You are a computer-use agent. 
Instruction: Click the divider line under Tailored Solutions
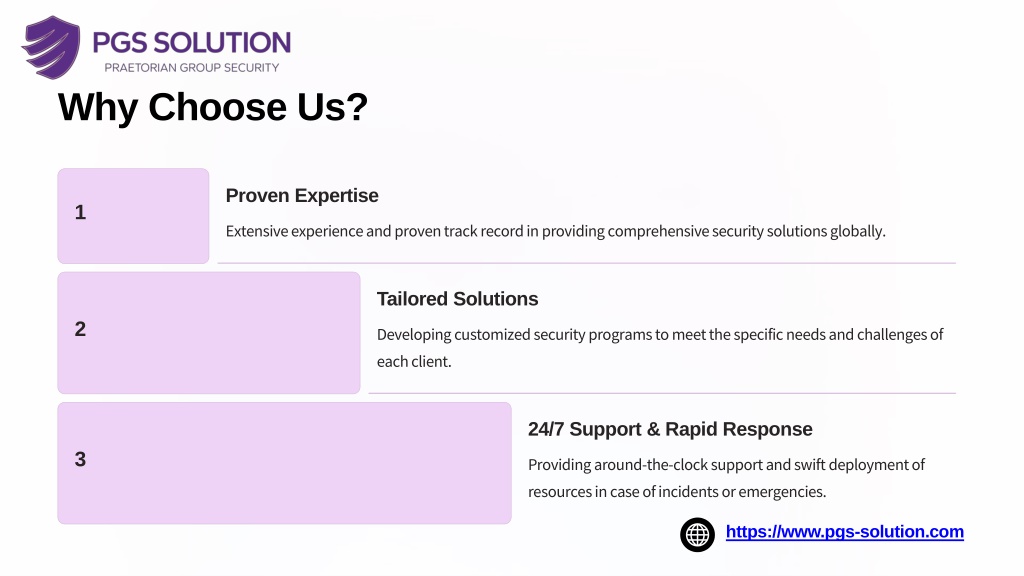[662, 393]
